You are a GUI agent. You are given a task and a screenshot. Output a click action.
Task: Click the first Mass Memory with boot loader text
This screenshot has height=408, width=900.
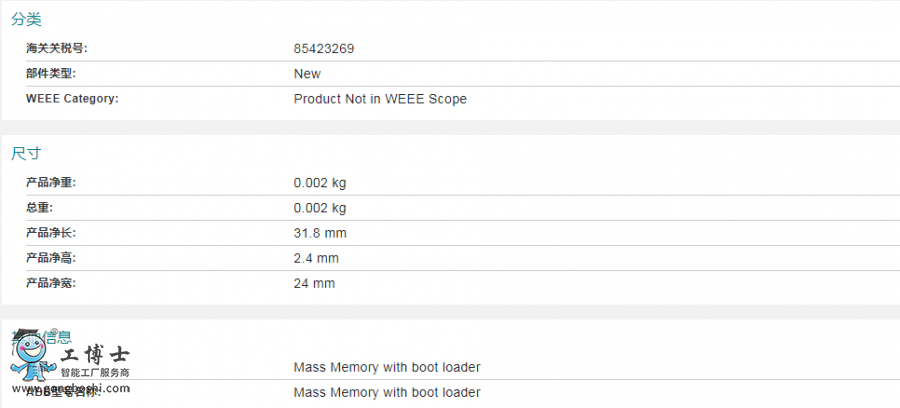click(386, 367)
